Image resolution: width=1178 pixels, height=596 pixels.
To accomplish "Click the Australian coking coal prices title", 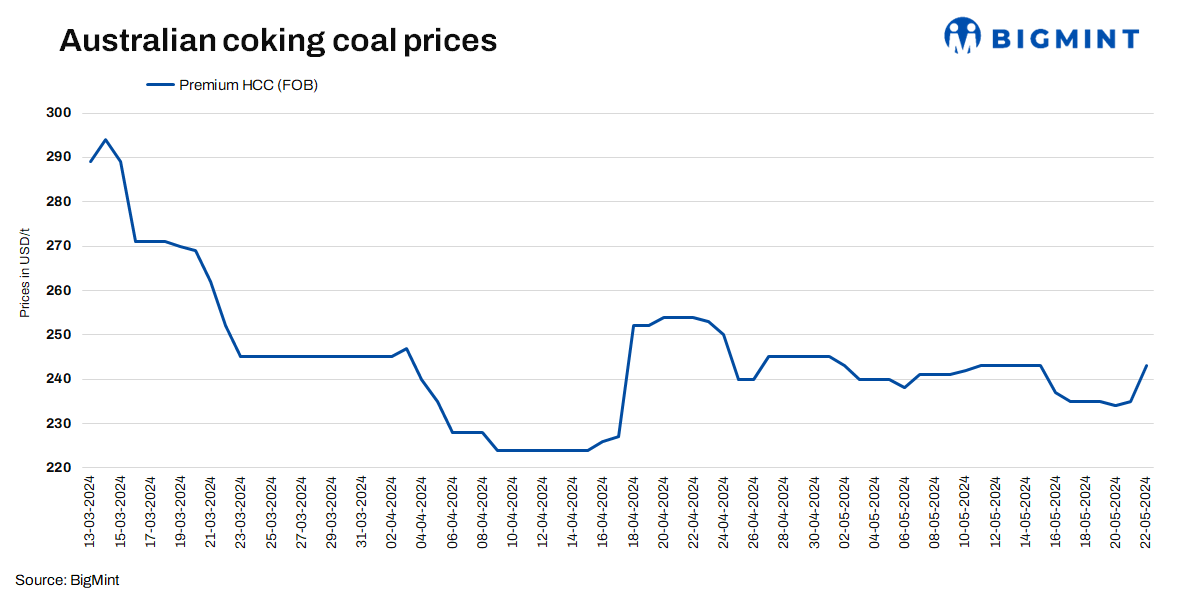I will pyautogui.click(x=278, y=41).
